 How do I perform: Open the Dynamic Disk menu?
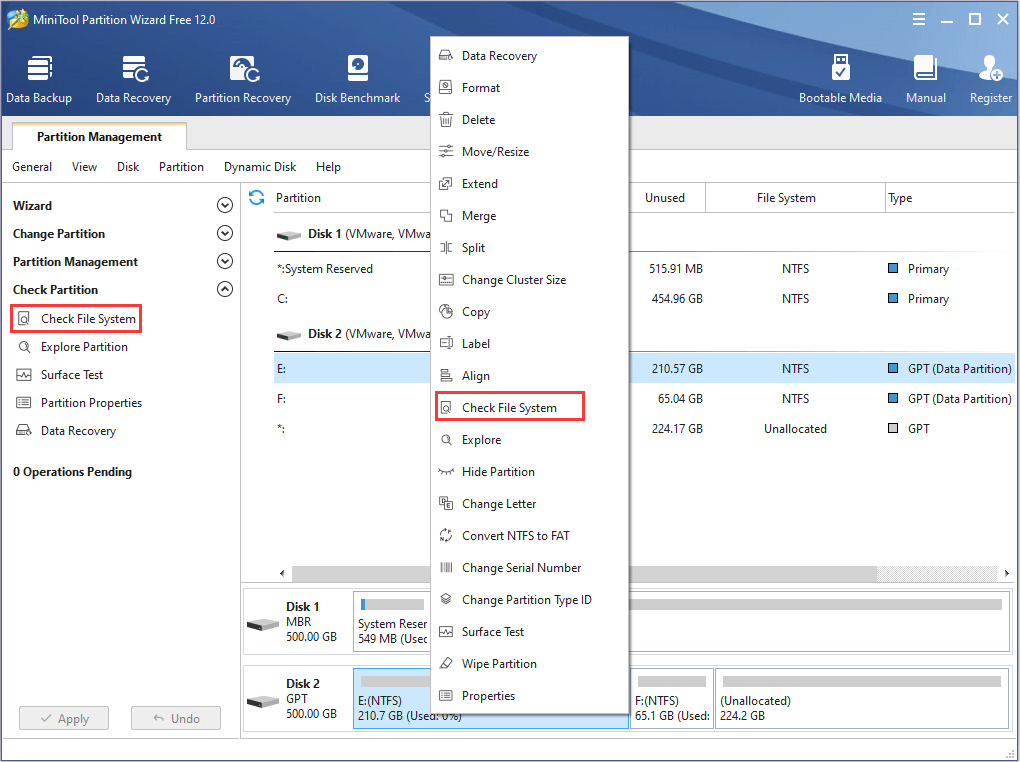coord(260,167)
